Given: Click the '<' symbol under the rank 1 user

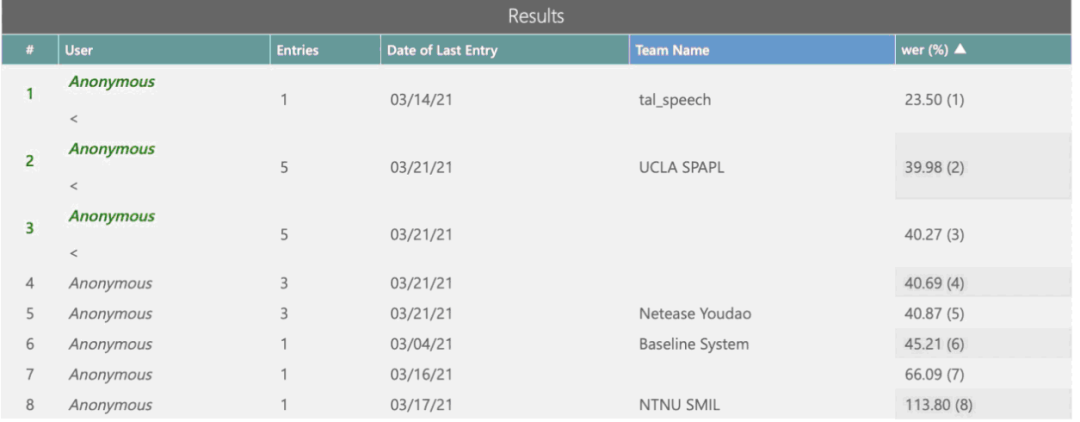Looking at the screenshot, I should [74, 119].
